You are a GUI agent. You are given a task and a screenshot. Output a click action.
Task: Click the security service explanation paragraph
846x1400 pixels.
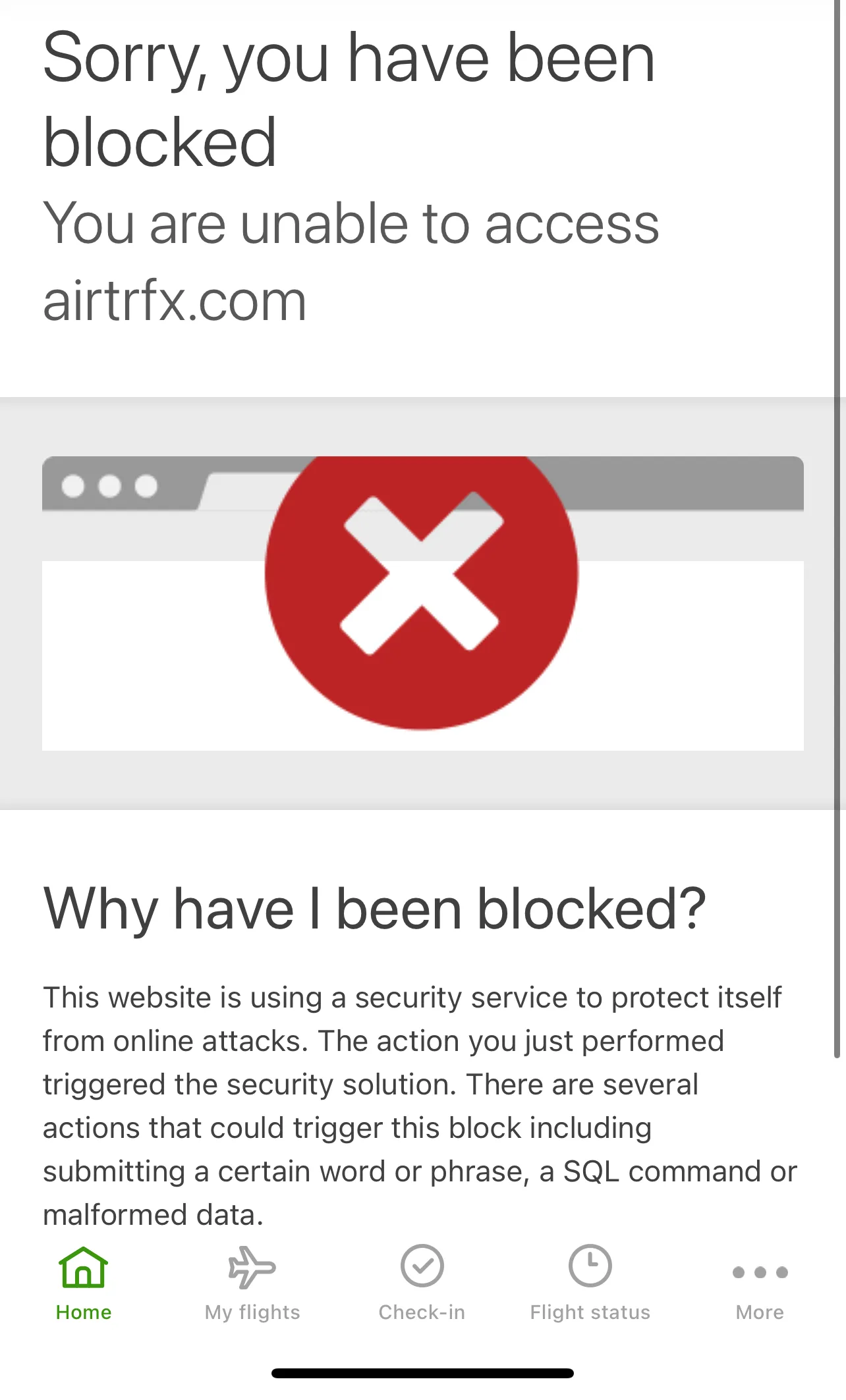coord(420,1106)
